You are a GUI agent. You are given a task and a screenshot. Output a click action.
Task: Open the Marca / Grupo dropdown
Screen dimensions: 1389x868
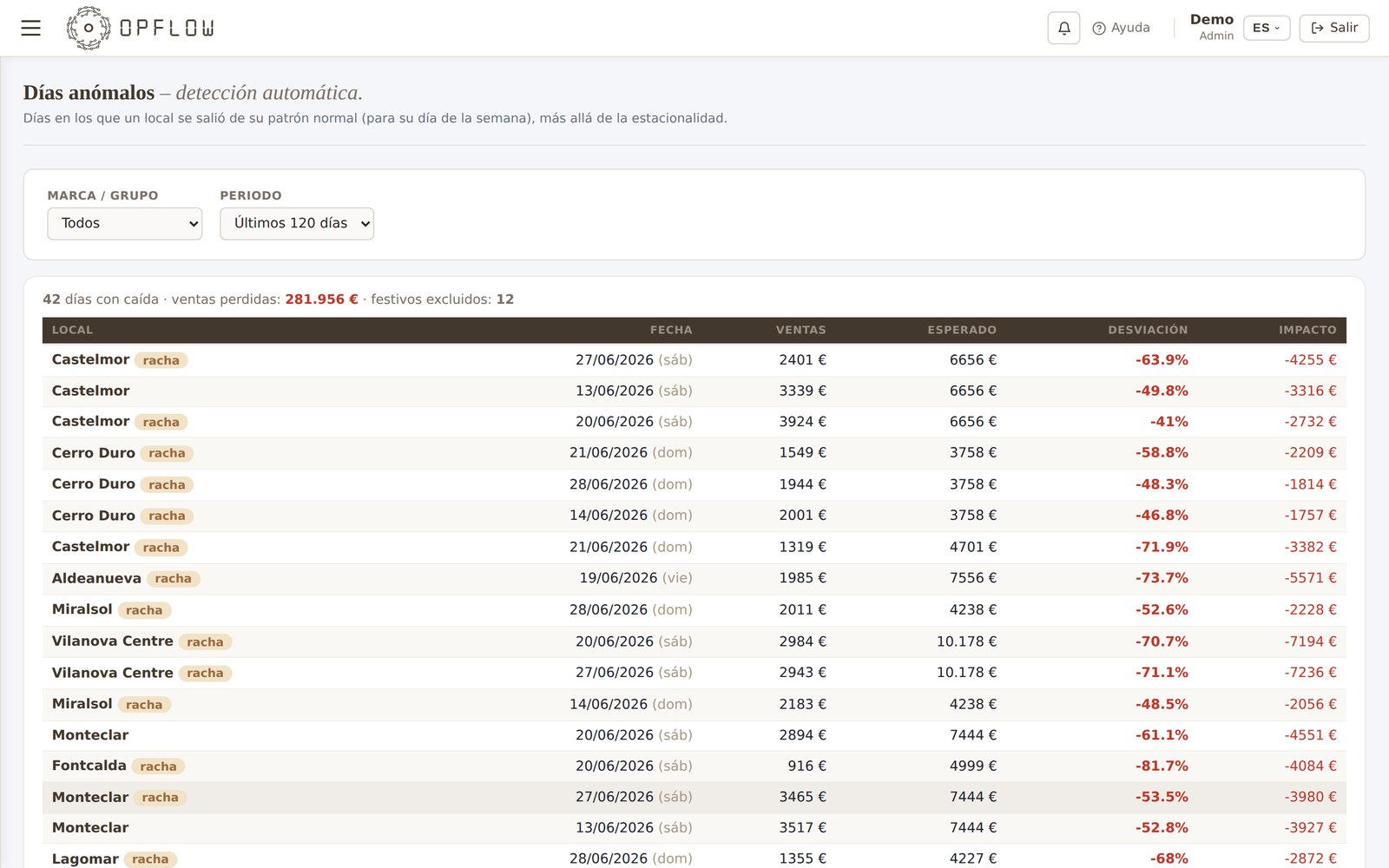click(125, 223)
